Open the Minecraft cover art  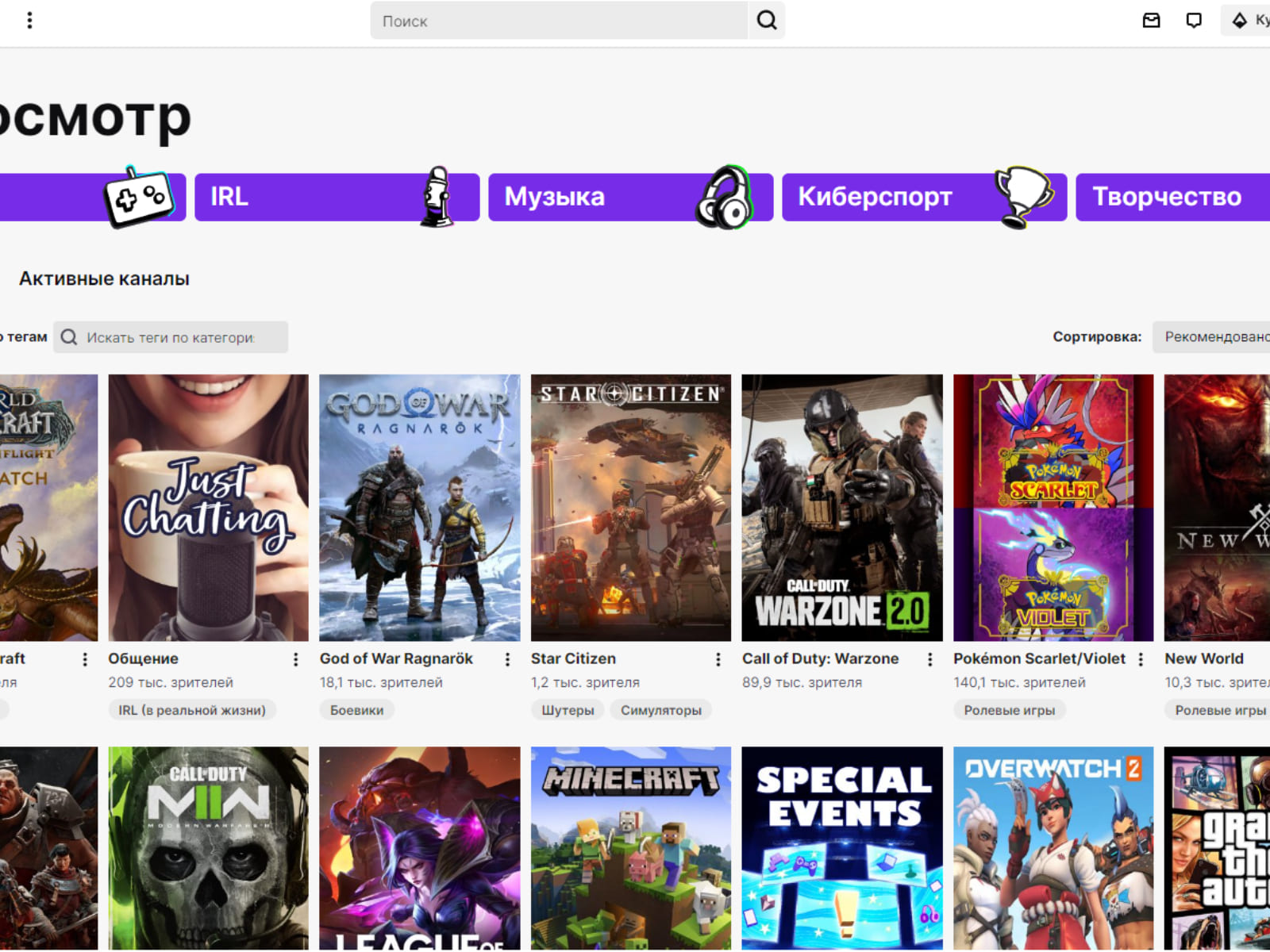click(631, 848)
